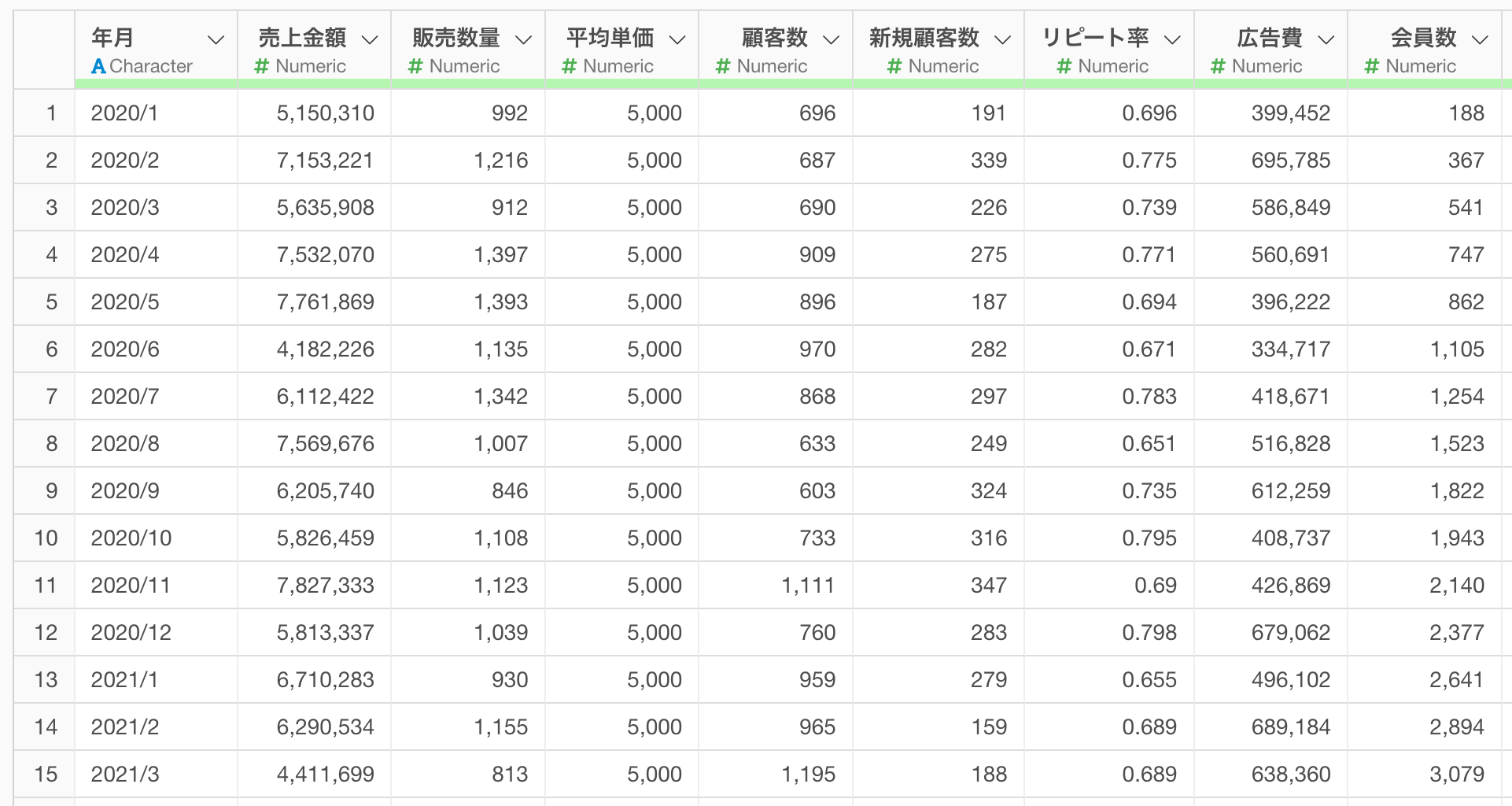The height and width of the screenshot is (806, 1512).
Task: Click the Numeric hash icon under リピート率
Action: (x=1064, y=66)
